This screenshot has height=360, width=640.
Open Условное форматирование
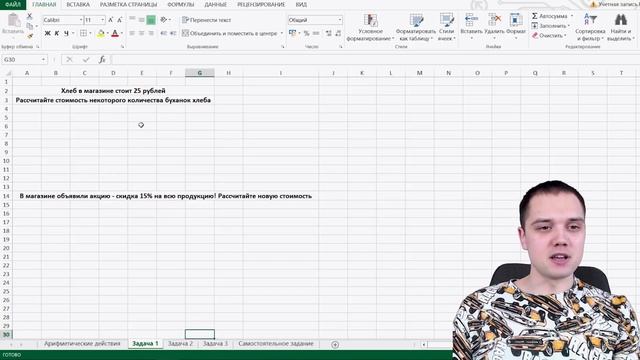pos(370,27)
